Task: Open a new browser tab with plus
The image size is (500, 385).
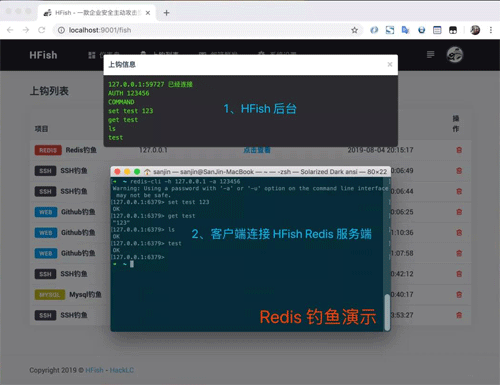Action: [166, 13]
